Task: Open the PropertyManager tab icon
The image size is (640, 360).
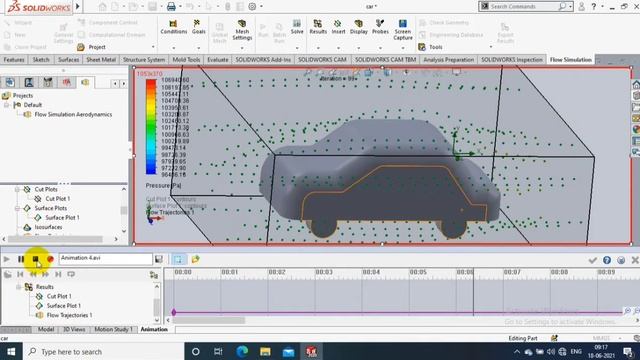Action: point(29,82)
